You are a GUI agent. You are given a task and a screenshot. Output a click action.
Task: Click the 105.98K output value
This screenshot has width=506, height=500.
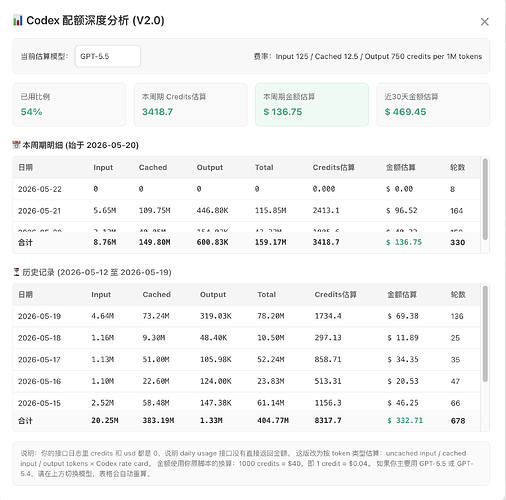[x=216, y=360]
